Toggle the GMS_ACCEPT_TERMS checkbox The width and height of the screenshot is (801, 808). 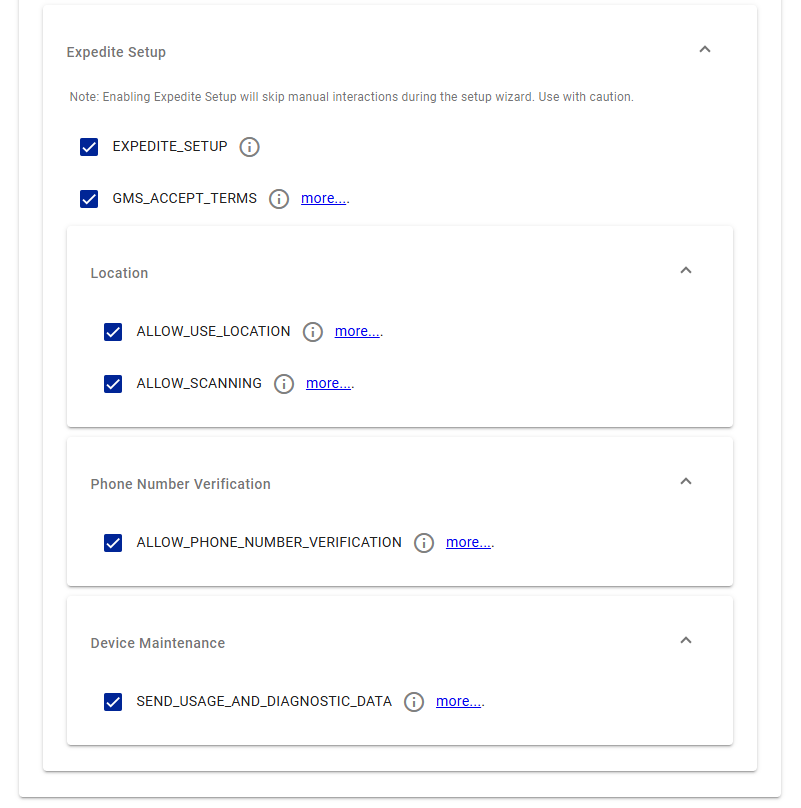point(89,199)
